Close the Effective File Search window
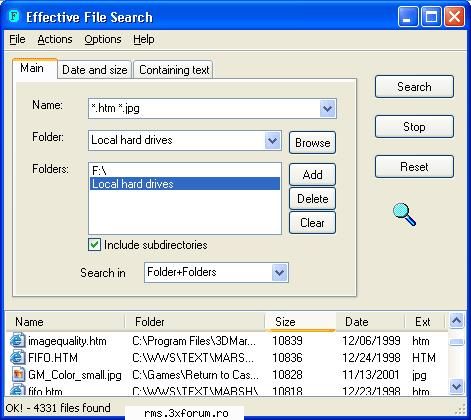Image resolution: width=471 pixels, height=420 pixels. click(x=454, y=16)
